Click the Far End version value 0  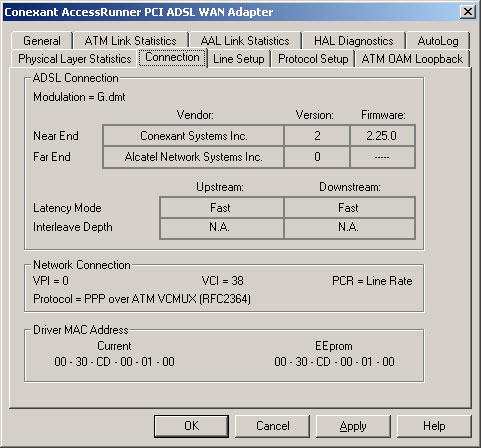click(317, 157)
